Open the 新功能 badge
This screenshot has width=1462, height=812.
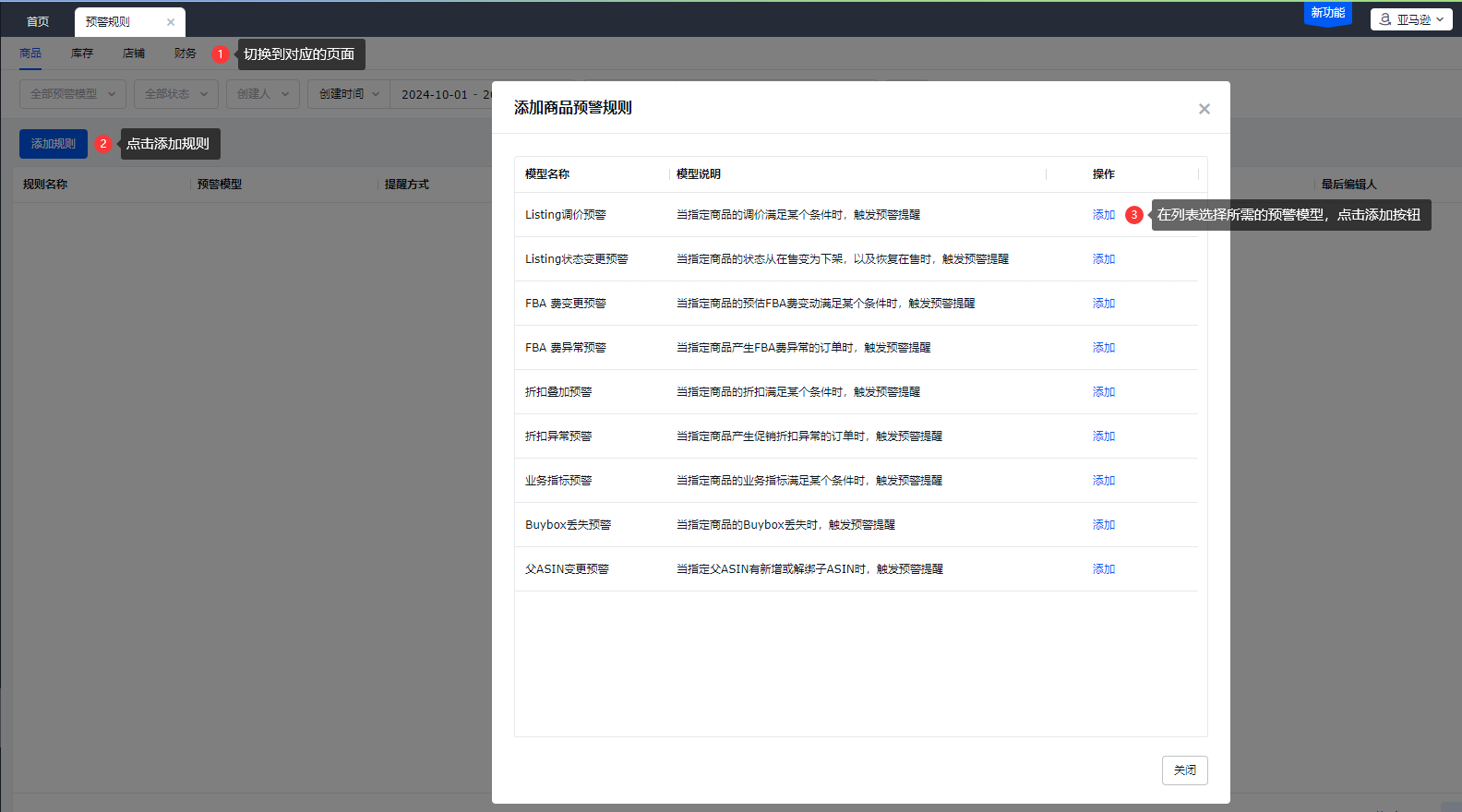pos(1328,13)
